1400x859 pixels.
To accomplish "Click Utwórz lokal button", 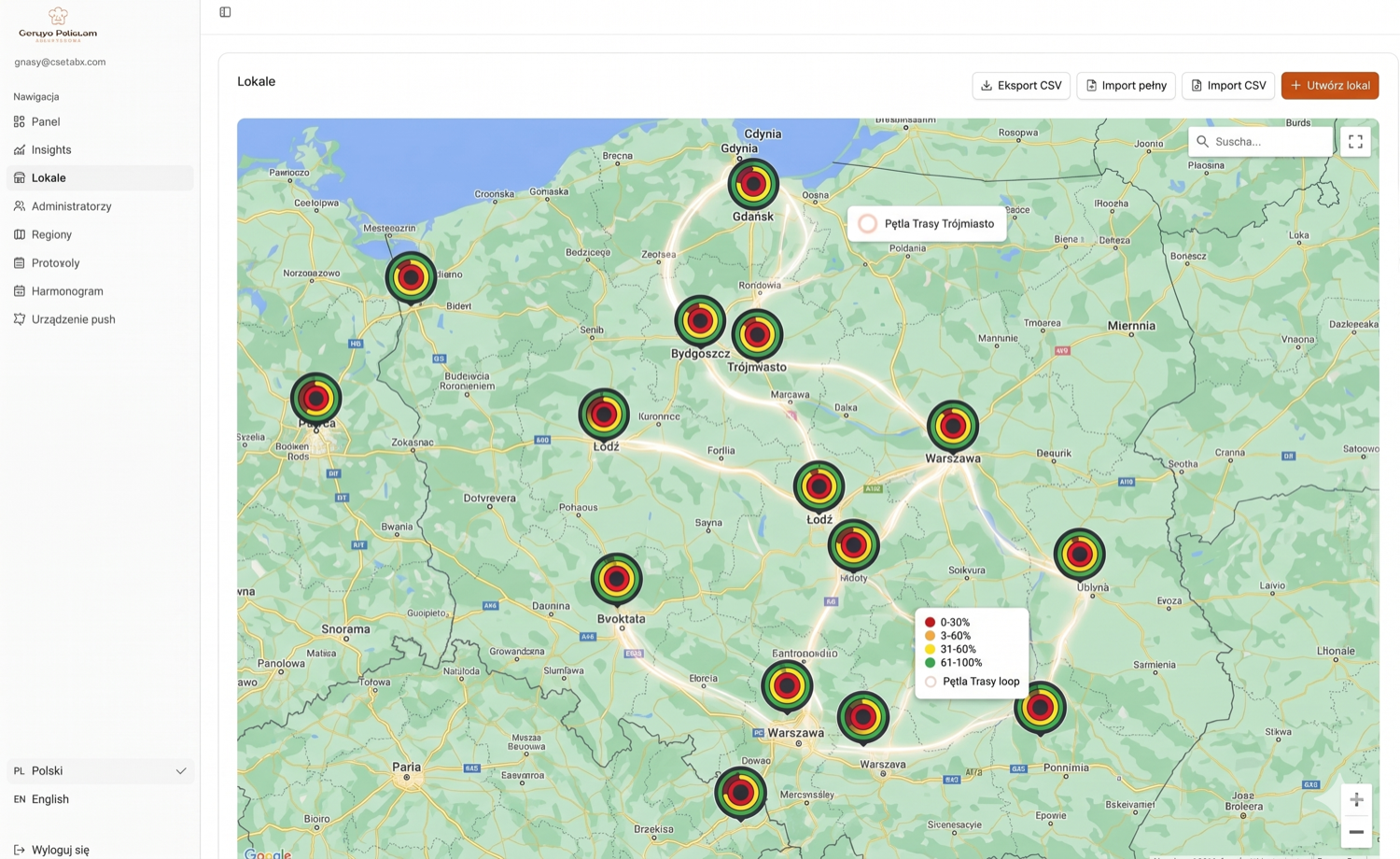I will pyautogui.click(x=1330, y=85).
